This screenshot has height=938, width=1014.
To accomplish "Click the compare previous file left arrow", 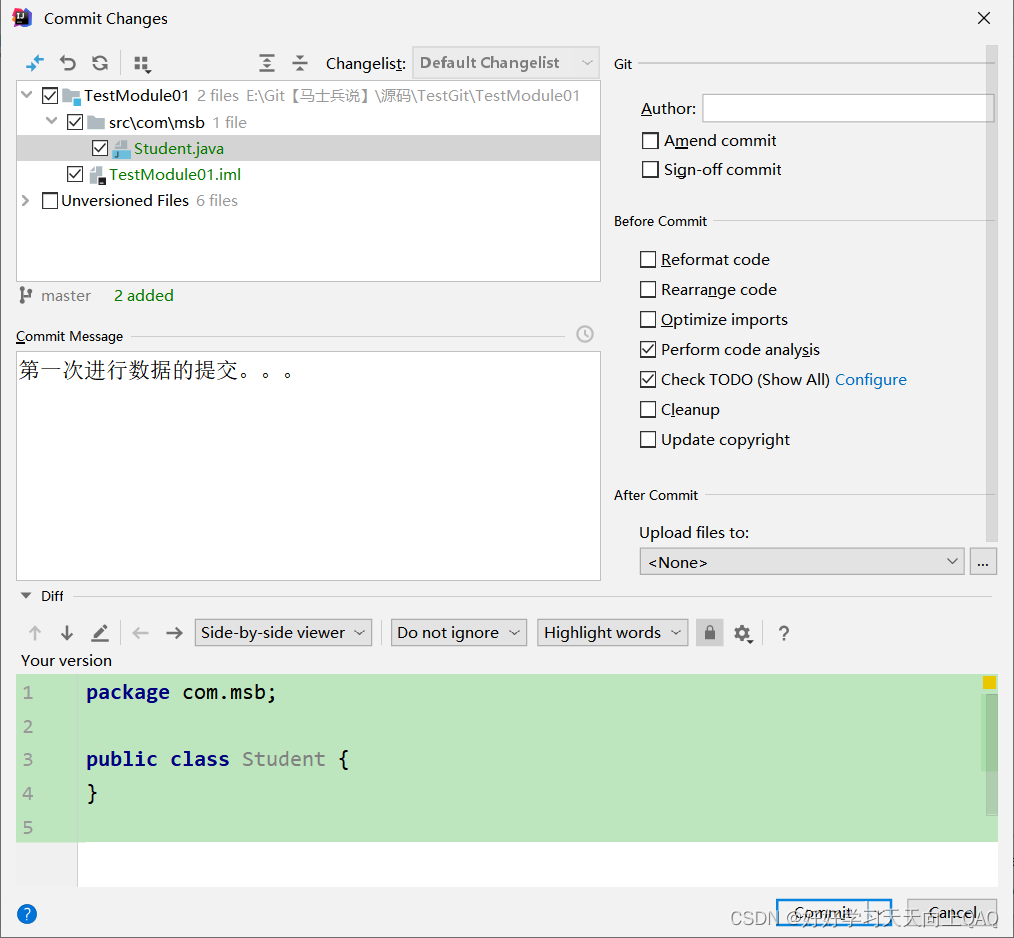I will click(140, 633).
